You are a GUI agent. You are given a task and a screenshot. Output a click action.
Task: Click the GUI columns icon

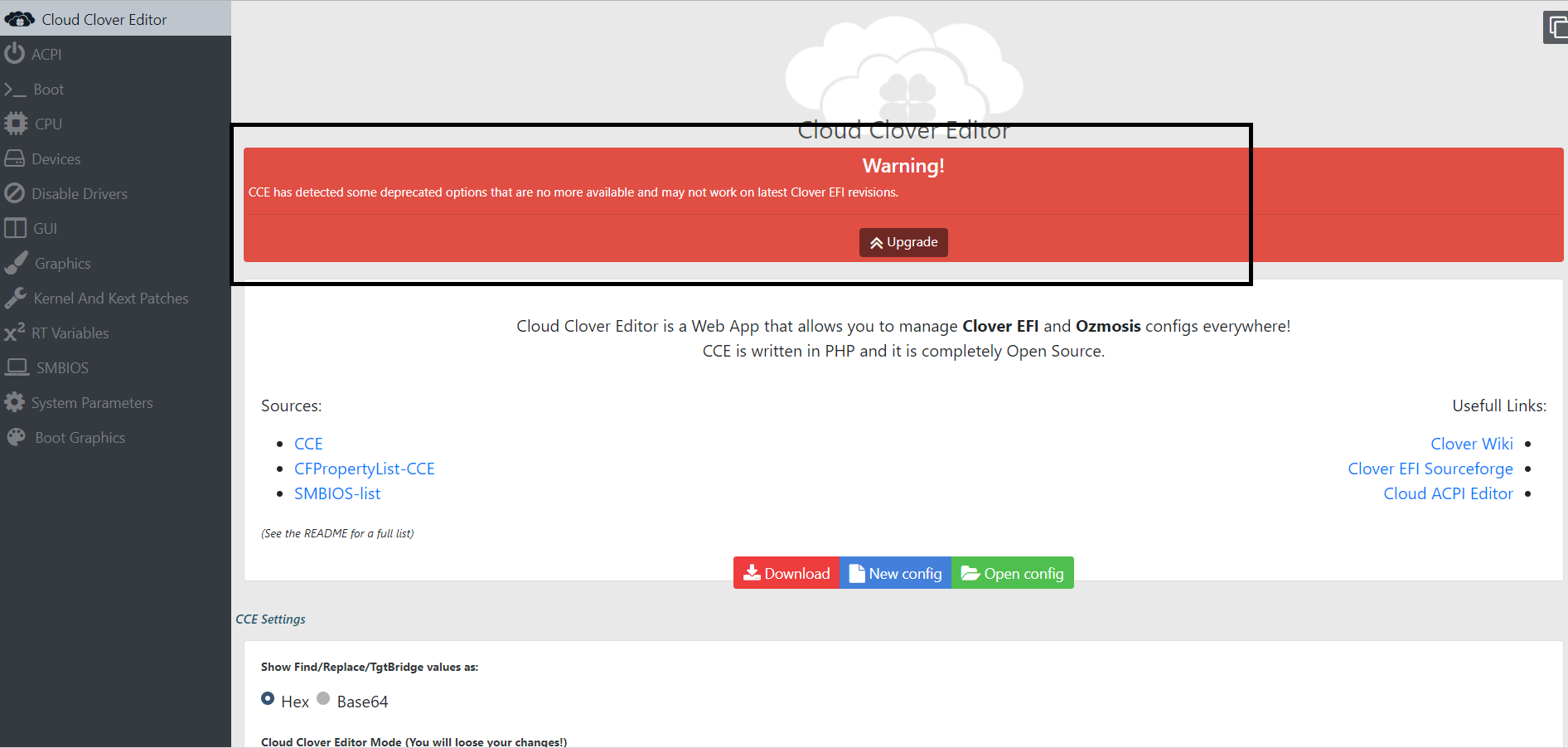pos(15,228)
